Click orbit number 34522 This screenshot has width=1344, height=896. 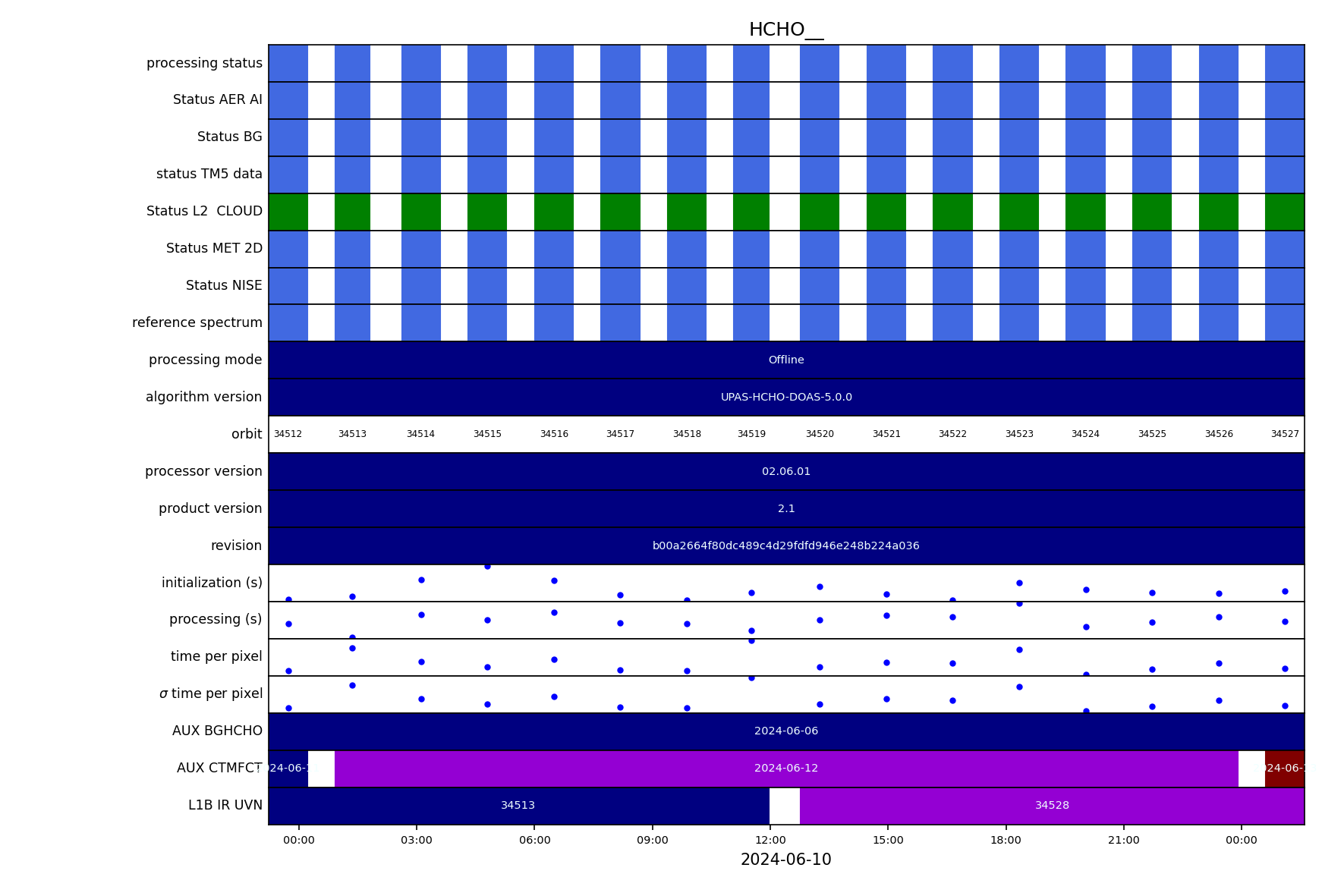(952, 435)
